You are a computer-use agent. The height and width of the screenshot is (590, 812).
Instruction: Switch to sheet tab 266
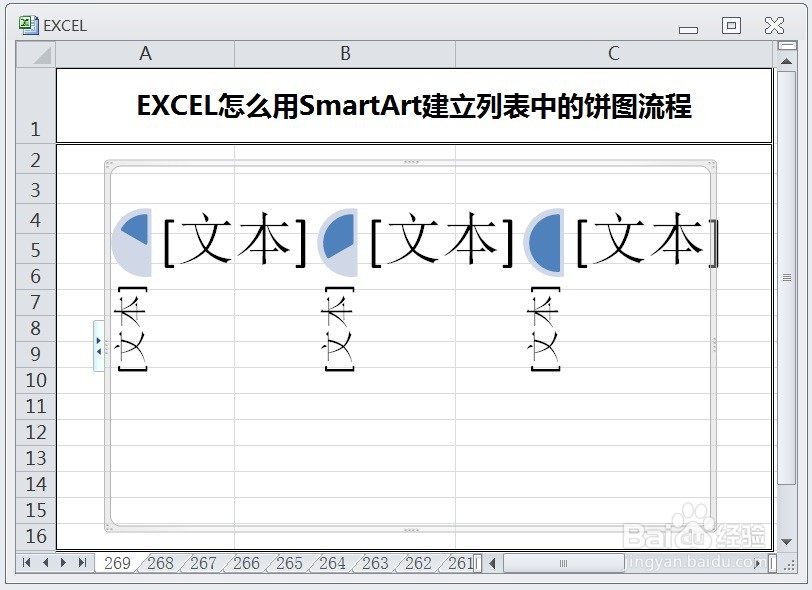(246, 563)
